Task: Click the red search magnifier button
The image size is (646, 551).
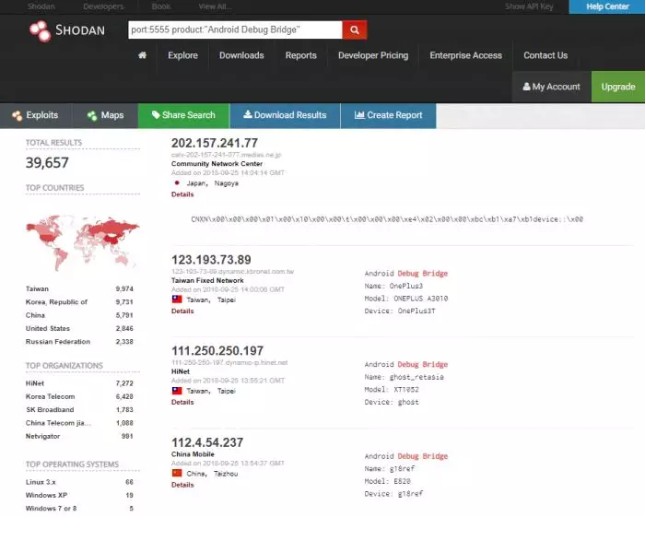Action: 354,30
